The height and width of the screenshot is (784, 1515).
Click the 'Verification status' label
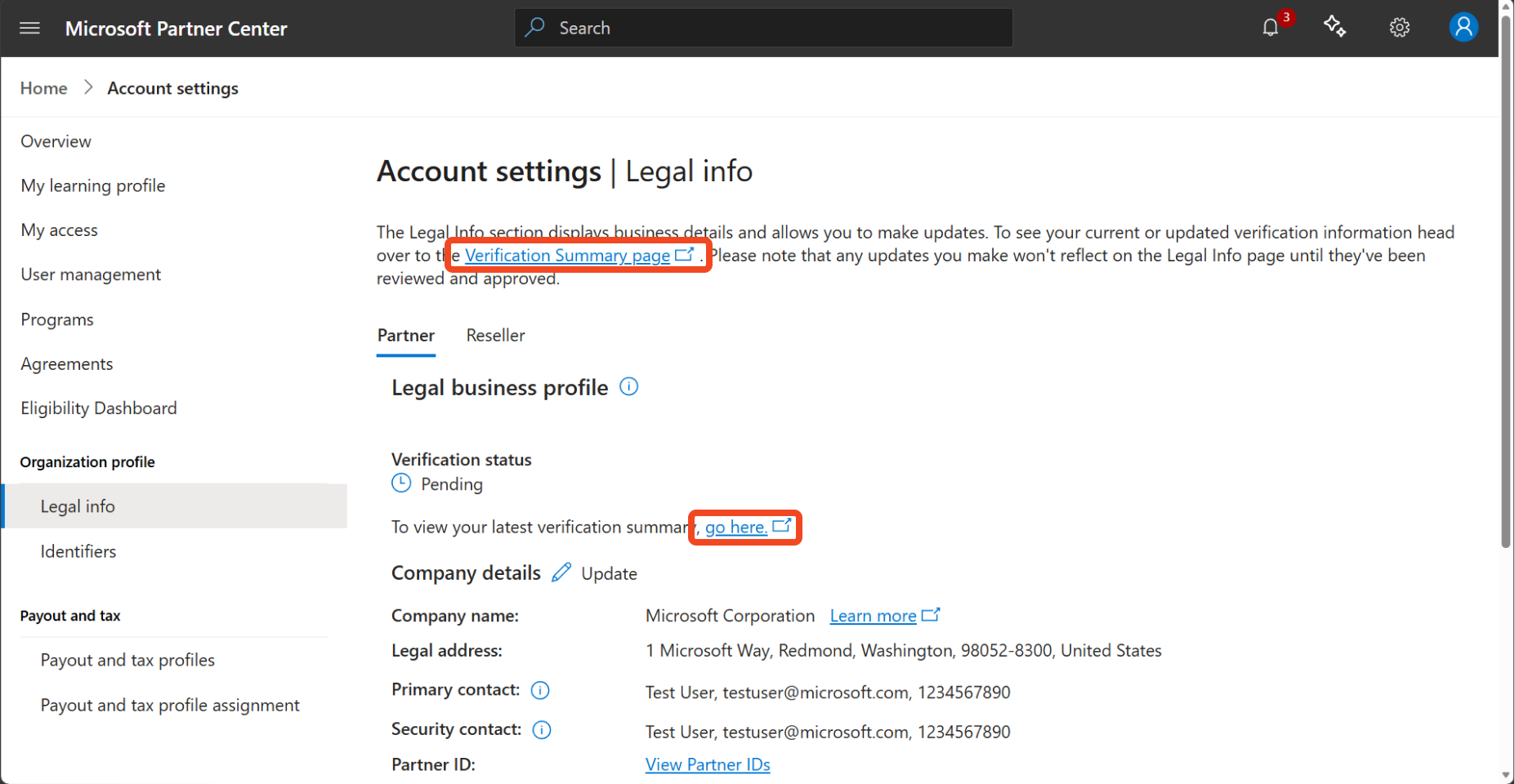(462, 460)
